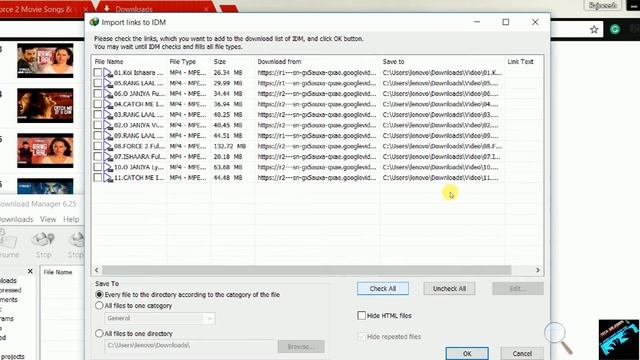640x360 pixels.
Task: Click the horizontal scrollbar right arrow
Action: pos(538,270)
